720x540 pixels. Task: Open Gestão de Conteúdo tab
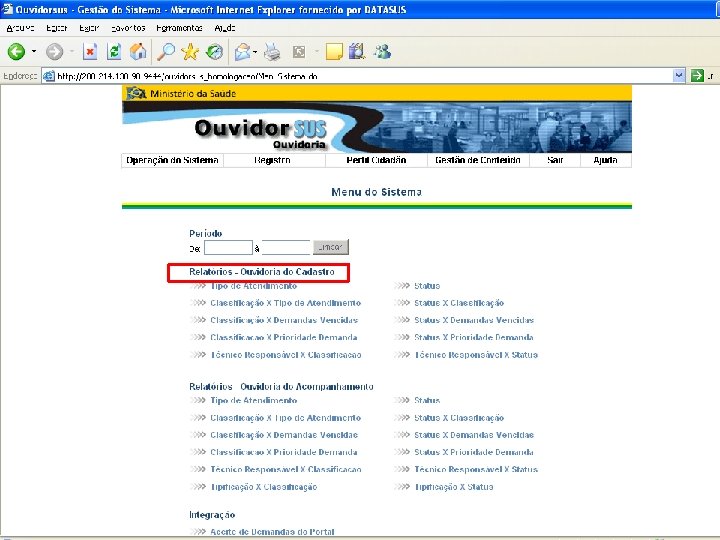click(x=478, y=160)
